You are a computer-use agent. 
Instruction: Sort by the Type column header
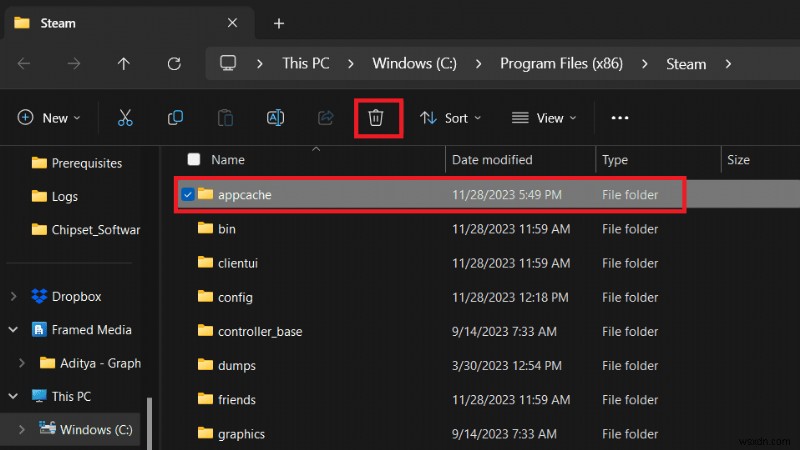[615, 160]
